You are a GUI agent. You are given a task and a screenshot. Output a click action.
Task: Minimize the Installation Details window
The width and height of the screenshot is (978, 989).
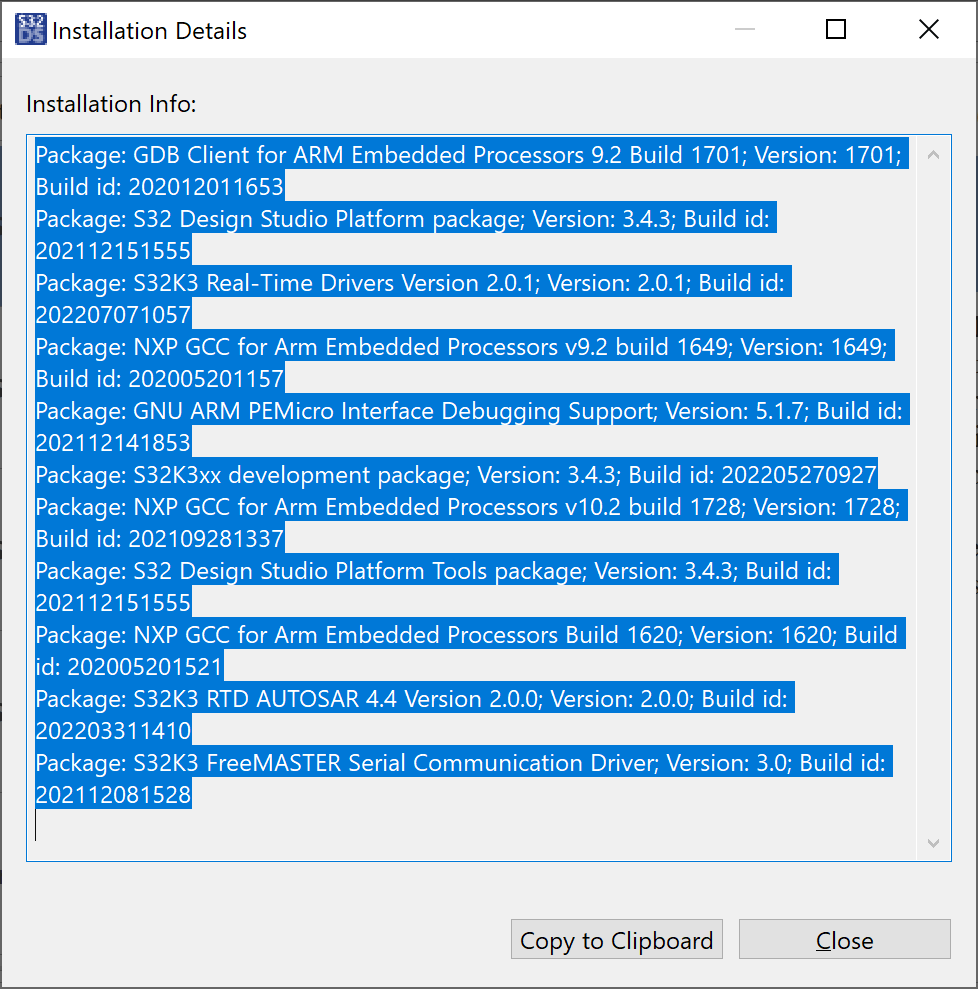click(x=745, y=29)
